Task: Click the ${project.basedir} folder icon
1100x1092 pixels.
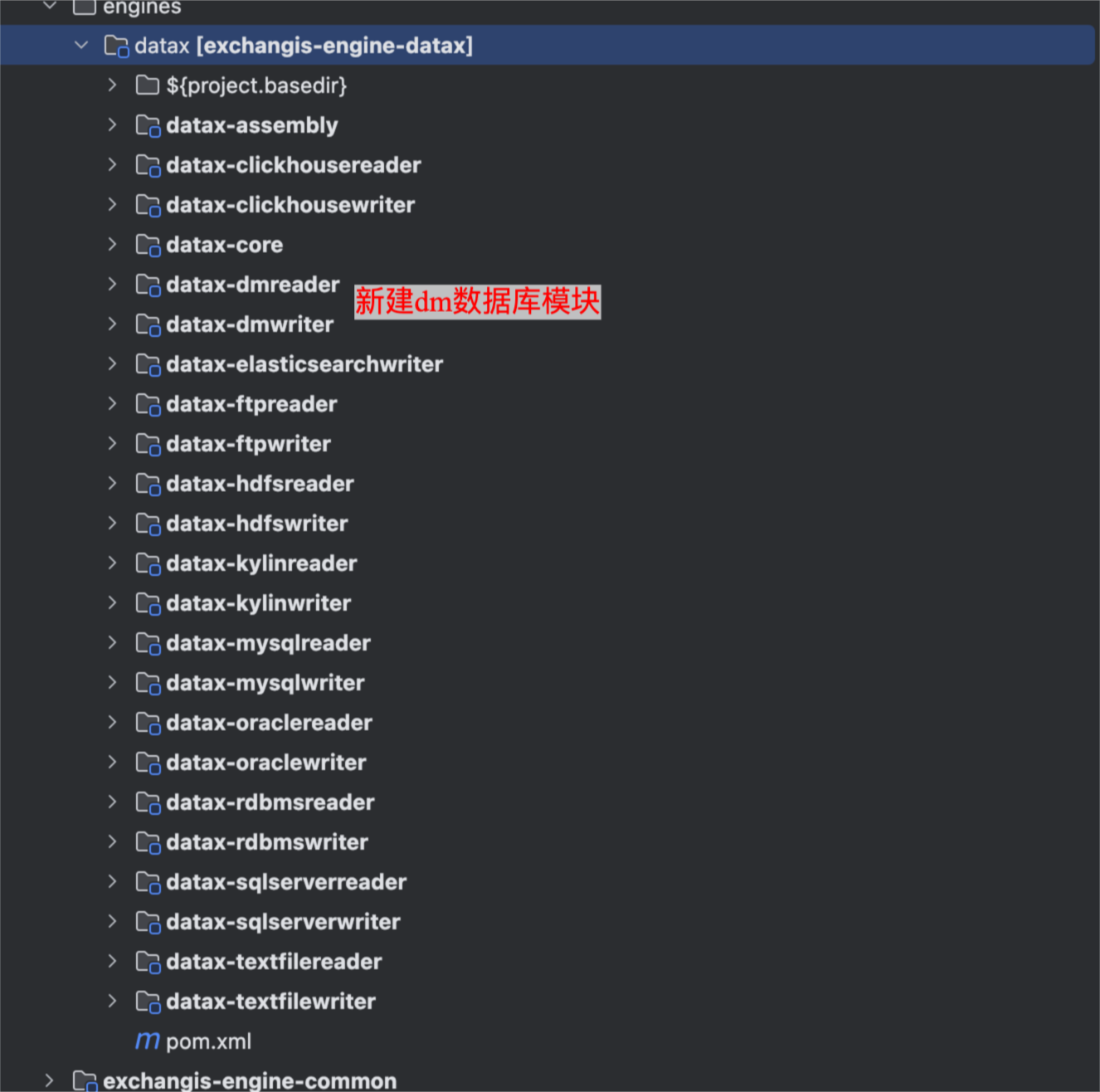Action: click(x=148, y=85)
